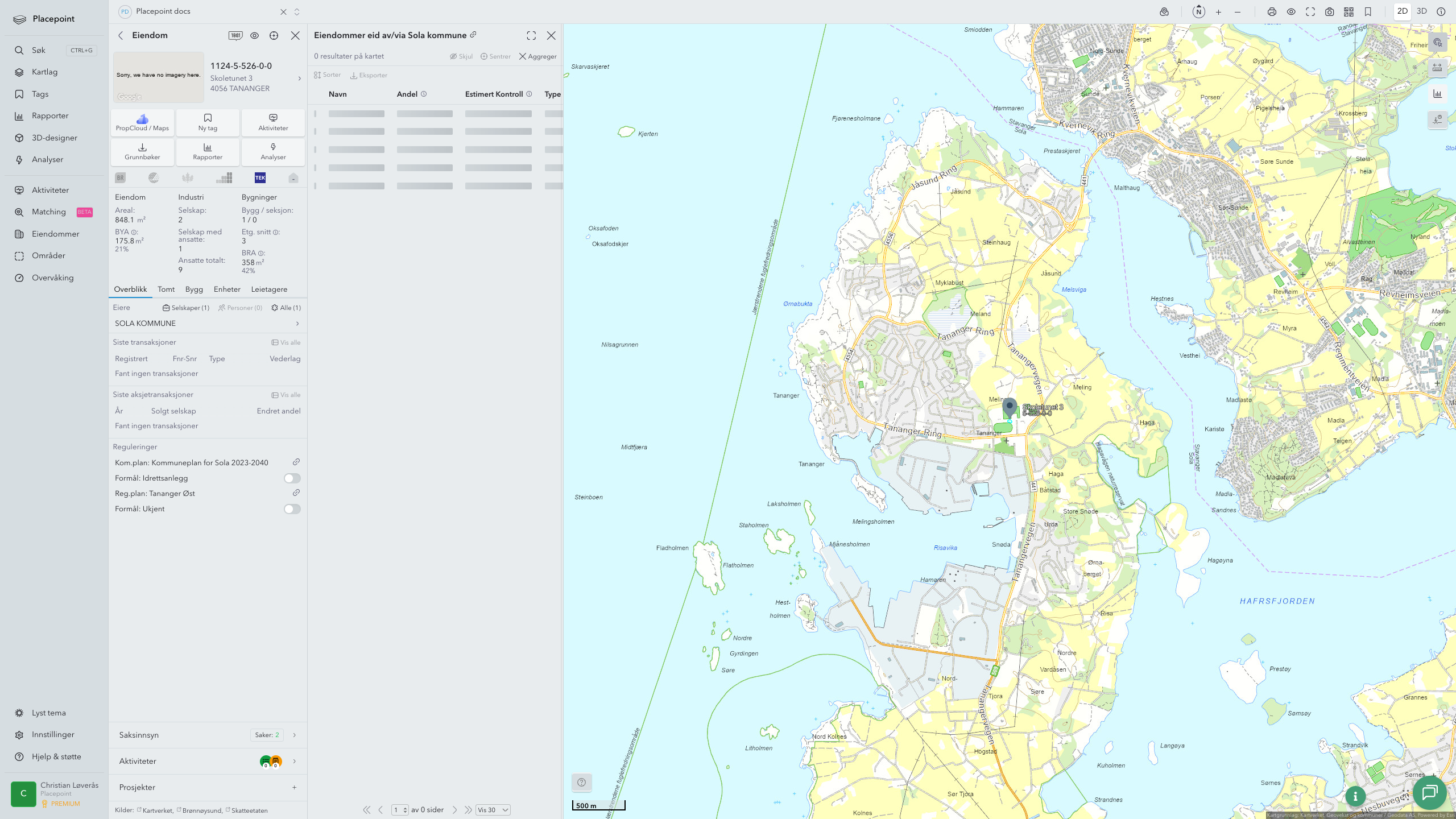Expand the owned-properties list to fullscreen
Image resolution: width=1456 pixels, height=819 pixels.
531,35
